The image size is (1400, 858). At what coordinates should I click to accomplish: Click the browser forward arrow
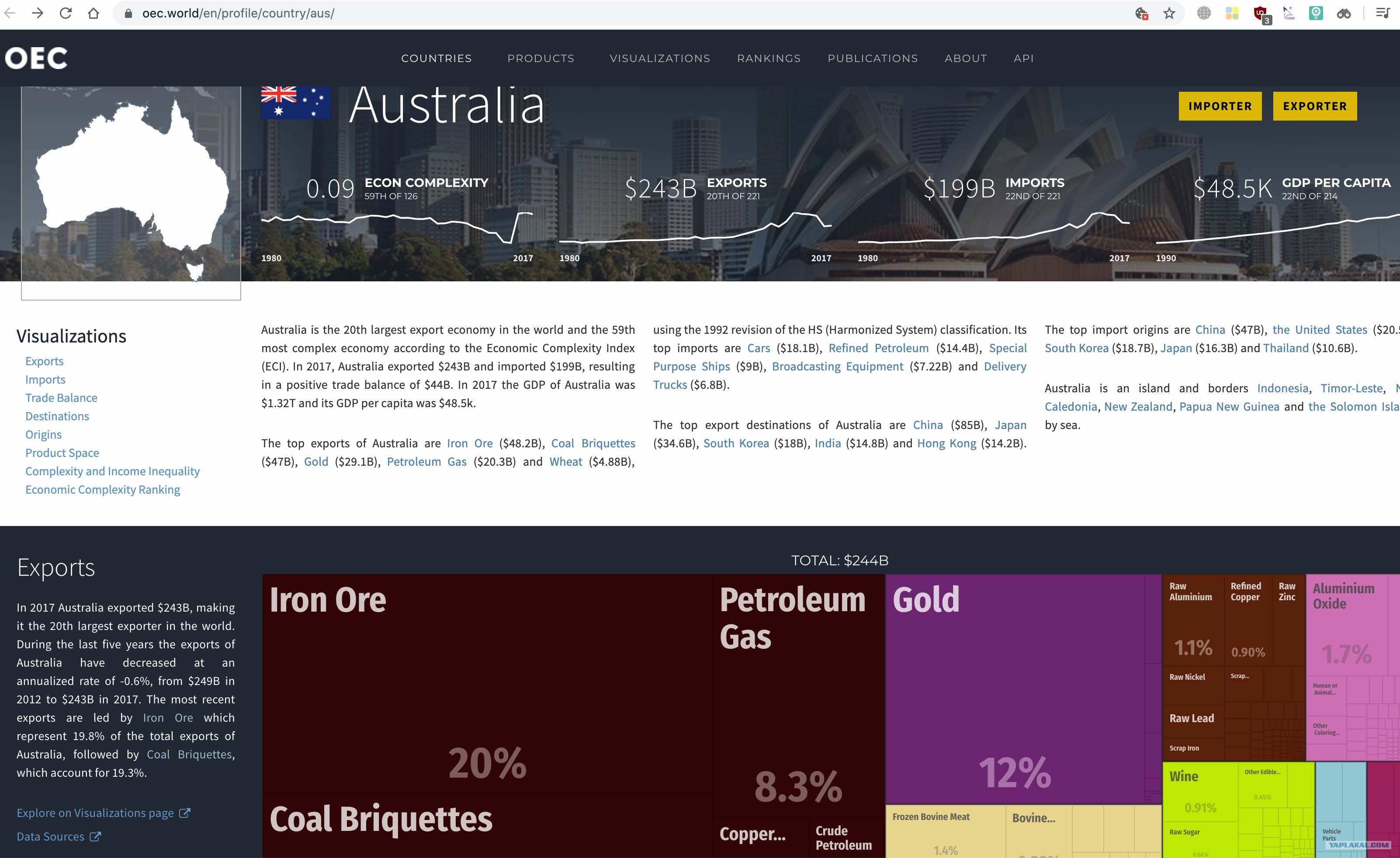click(x=38, y=13)
